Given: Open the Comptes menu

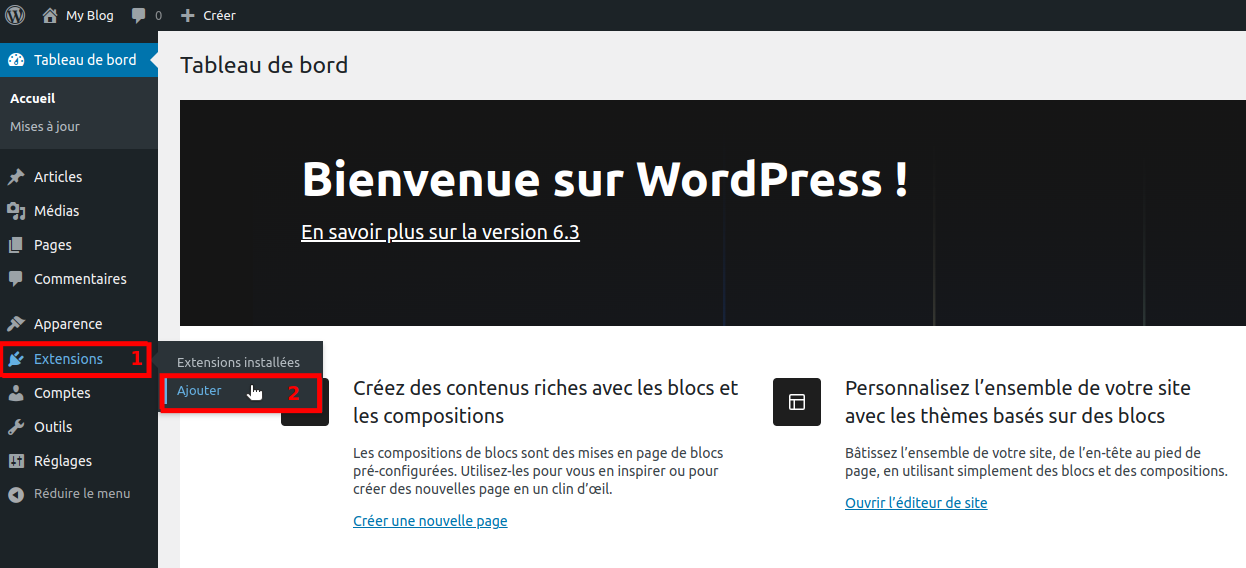Looking at the screenshot, I should [62, 393].
